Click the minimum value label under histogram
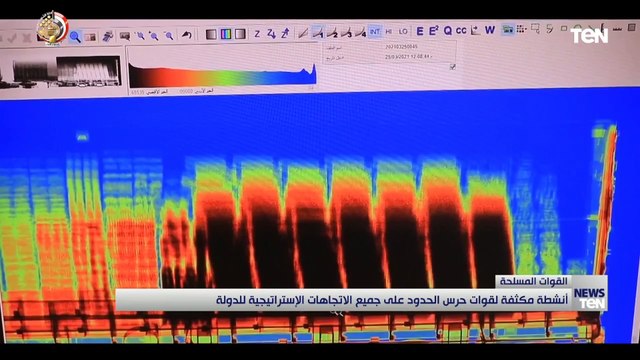 [x=196, y=91]
